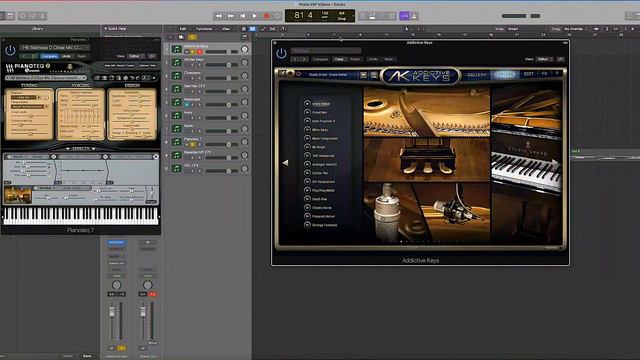
Task: Click track 8 Pianoteq 7 instrument icon
Action: pos(177,142)
